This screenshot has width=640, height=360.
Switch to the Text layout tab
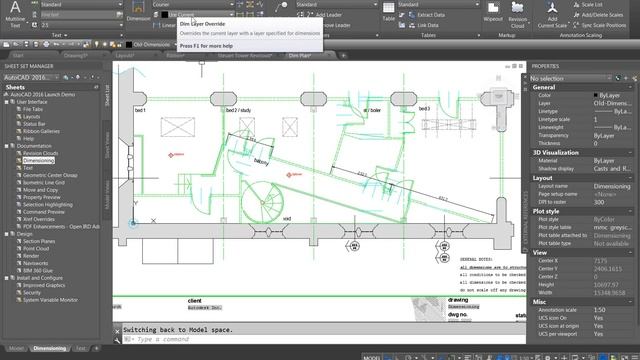(x=80, y=349)
